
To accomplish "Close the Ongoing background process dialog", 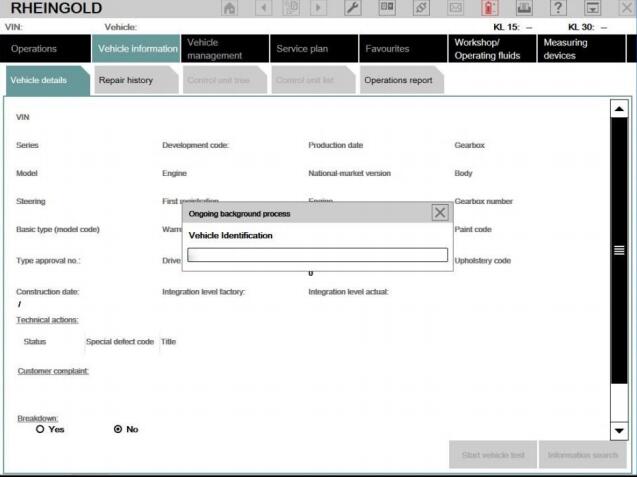I will click(x=440, y=212).
